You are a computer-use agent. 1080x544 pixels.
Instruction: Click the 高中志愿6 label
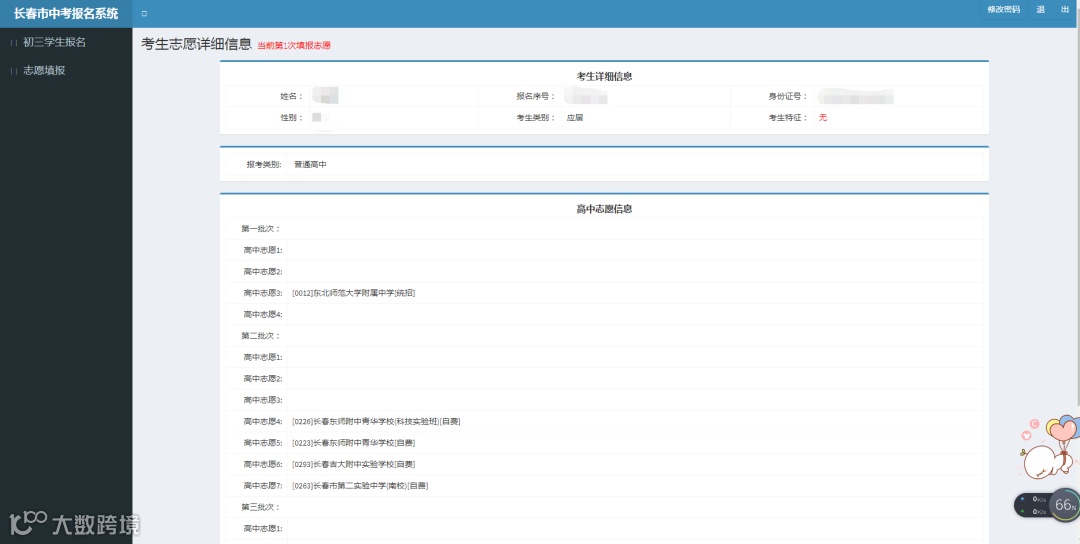[263, 464]
